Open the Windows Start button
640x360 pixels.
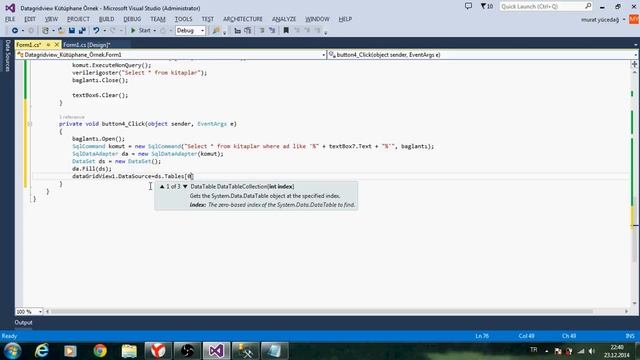[12, 351]
